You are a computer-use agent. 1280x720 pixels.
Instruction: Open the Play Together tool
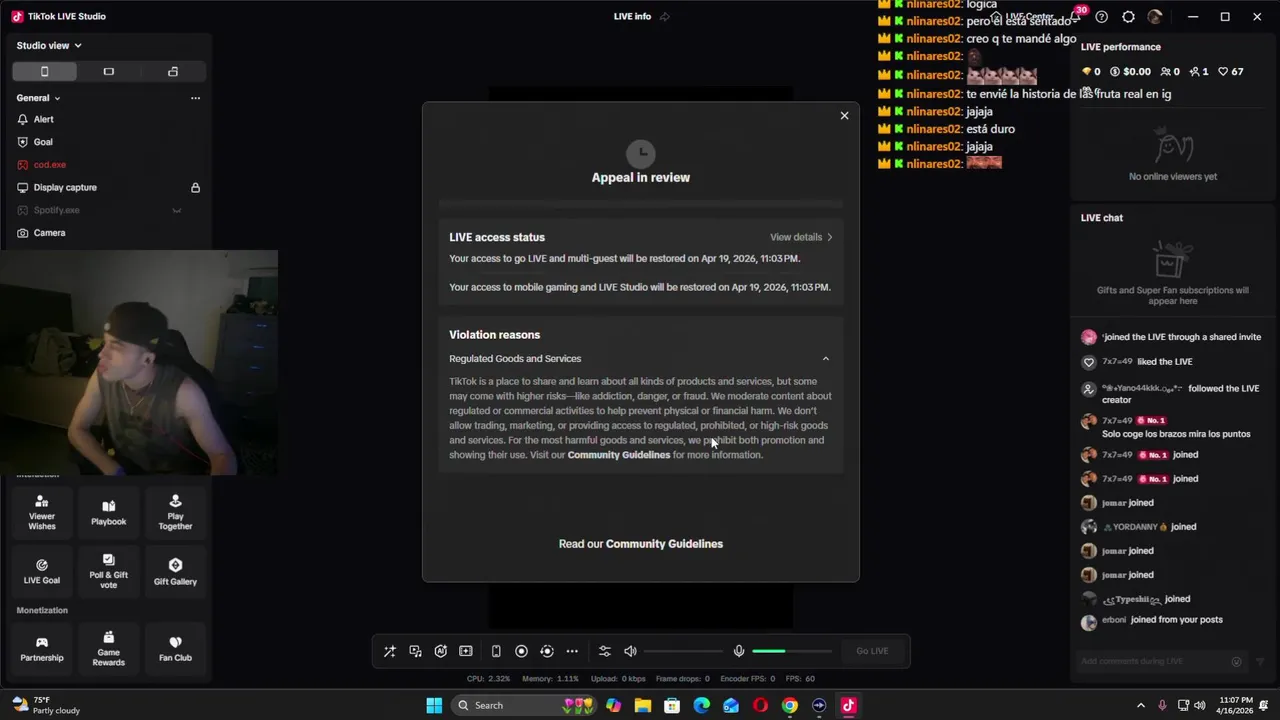click(175, 512)
